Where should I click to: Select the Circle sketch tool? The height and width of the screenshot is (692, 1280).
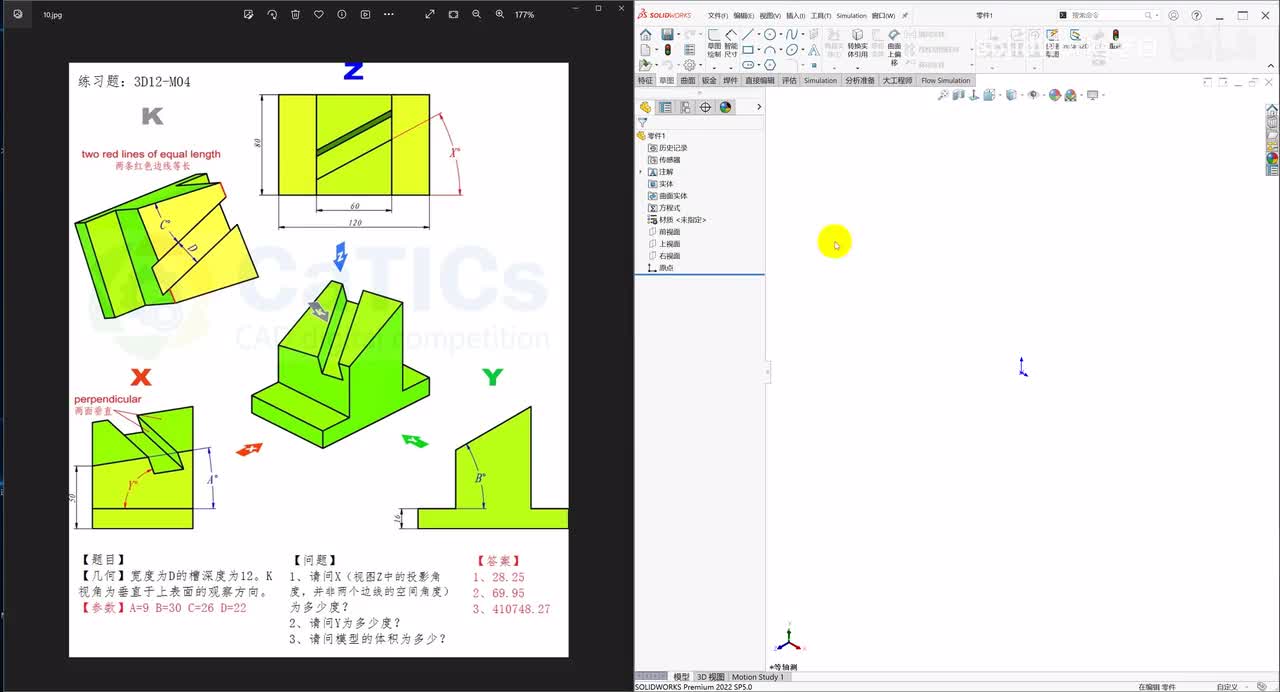click(770, 34)
